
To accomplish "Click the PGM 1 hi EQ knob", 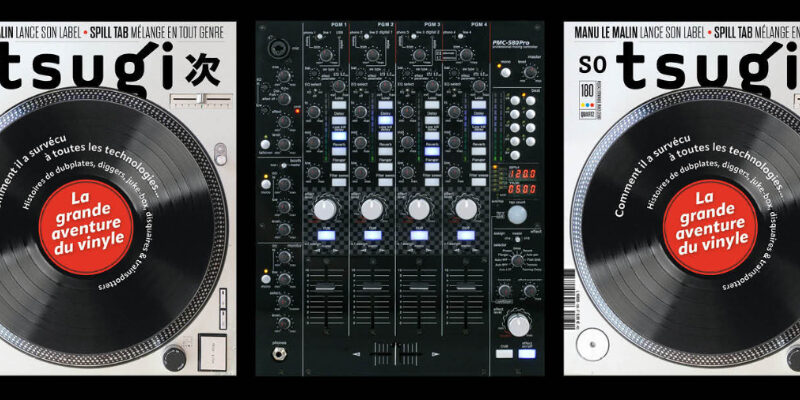I will coord(314,112).
